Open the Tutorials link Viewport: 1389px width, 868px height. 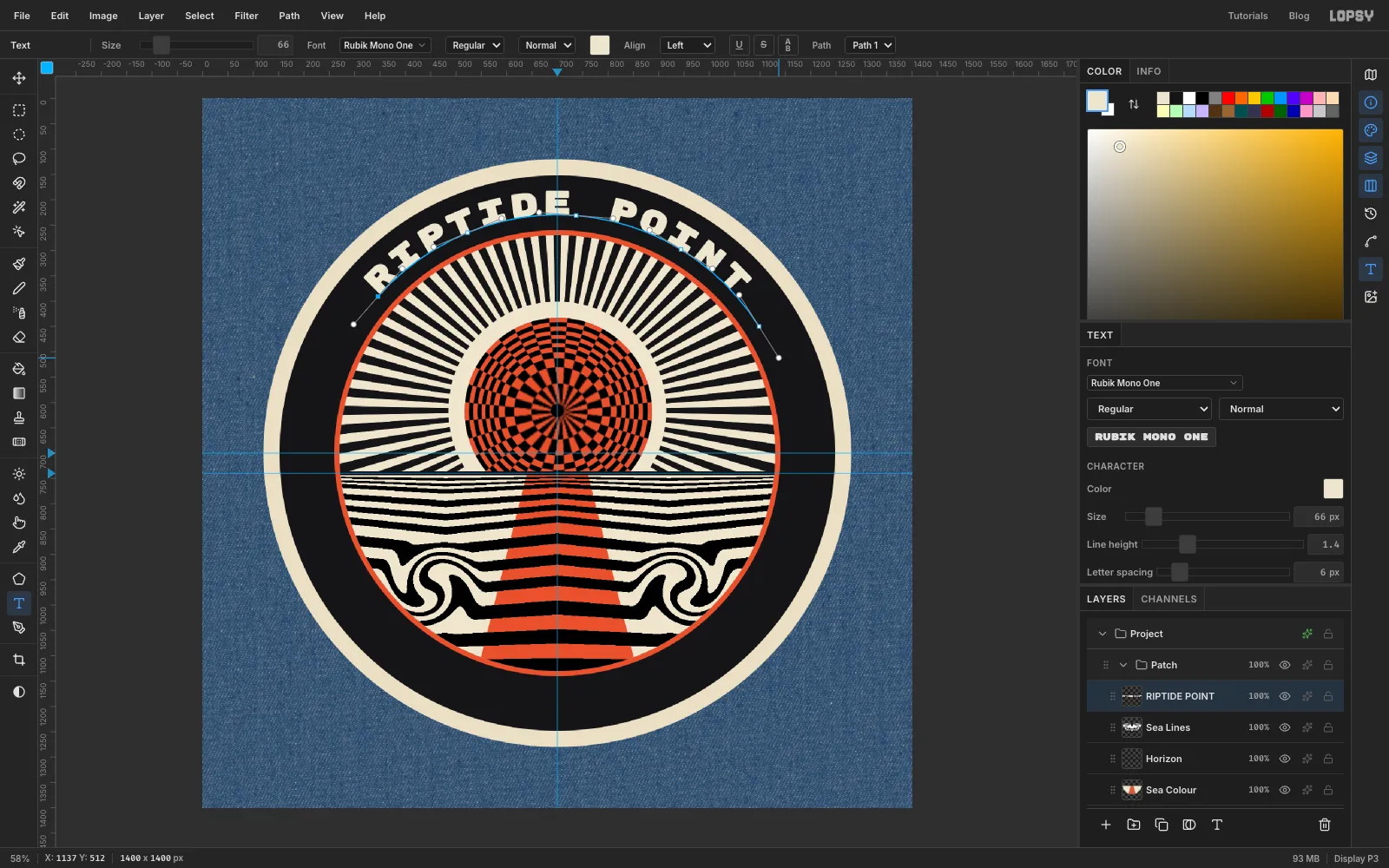pos(1247,16)
